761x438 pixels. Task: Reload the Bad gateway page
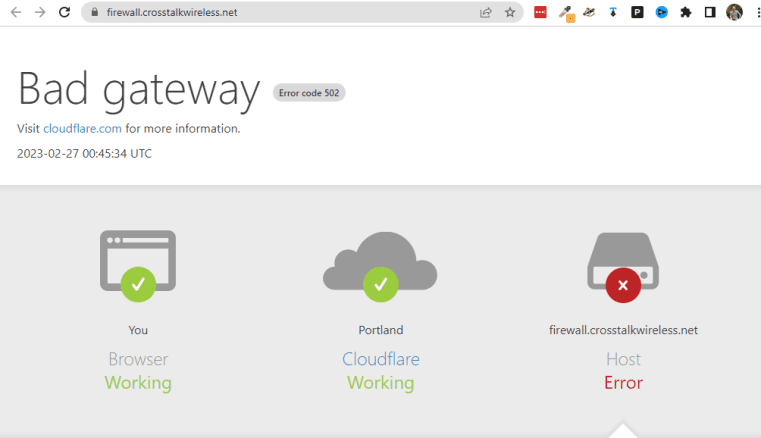[64, 12]
